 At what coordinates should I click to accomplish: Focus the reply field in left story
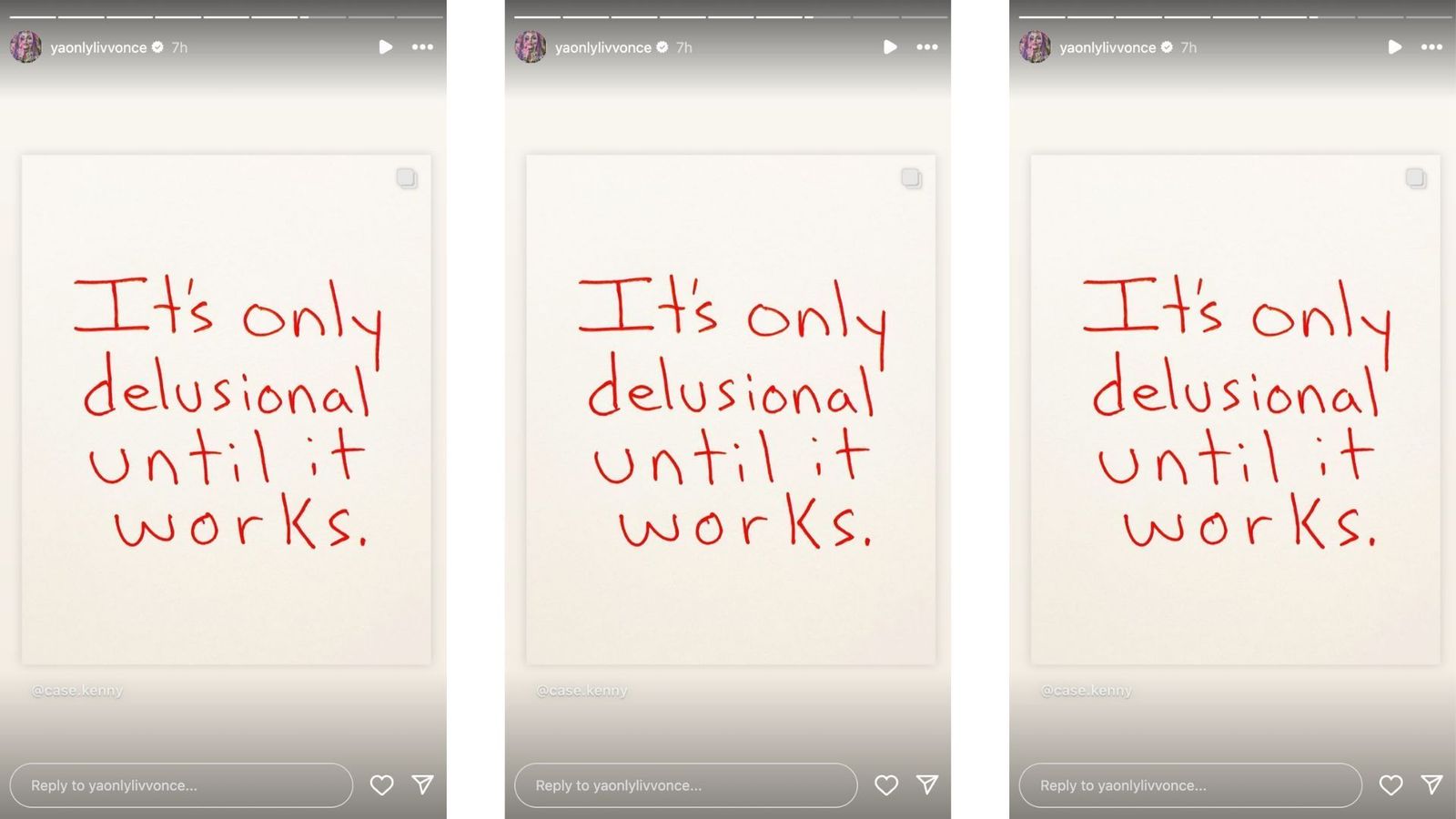(x=181, y=785)
